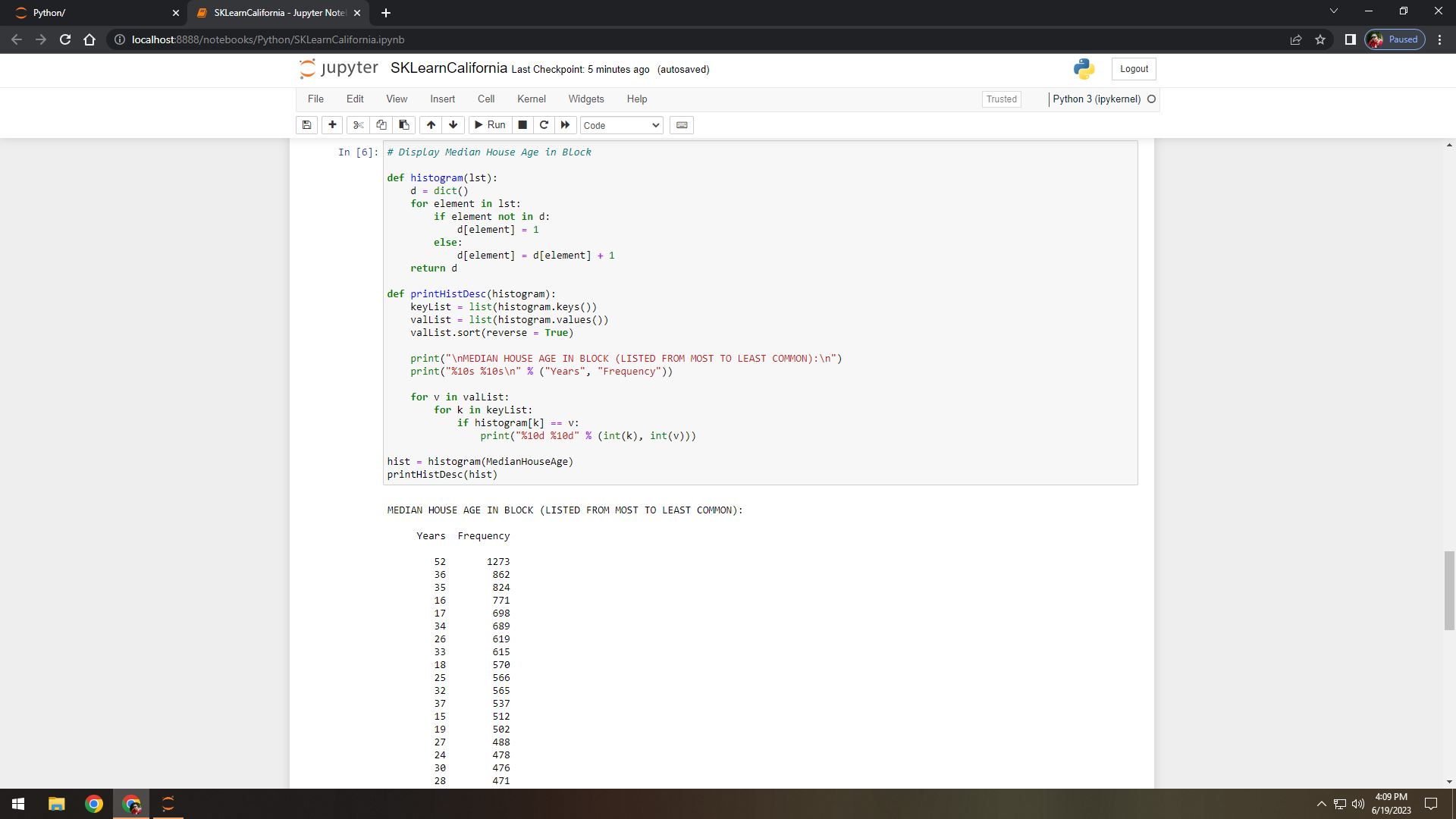This screenshot has width=1456, height=819.
Task: Switch to the Python/ browser tab
Action: tap(91, 13)
